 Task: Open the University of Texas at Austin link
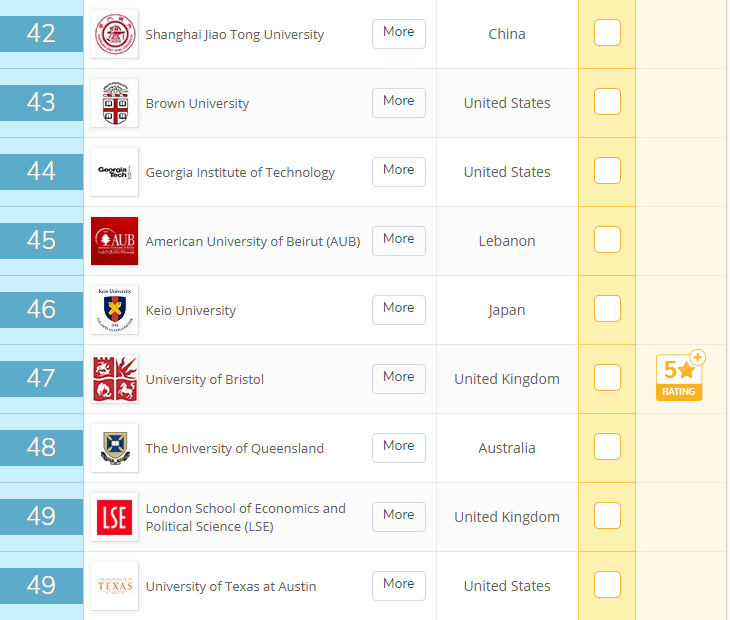pos(231,587)
